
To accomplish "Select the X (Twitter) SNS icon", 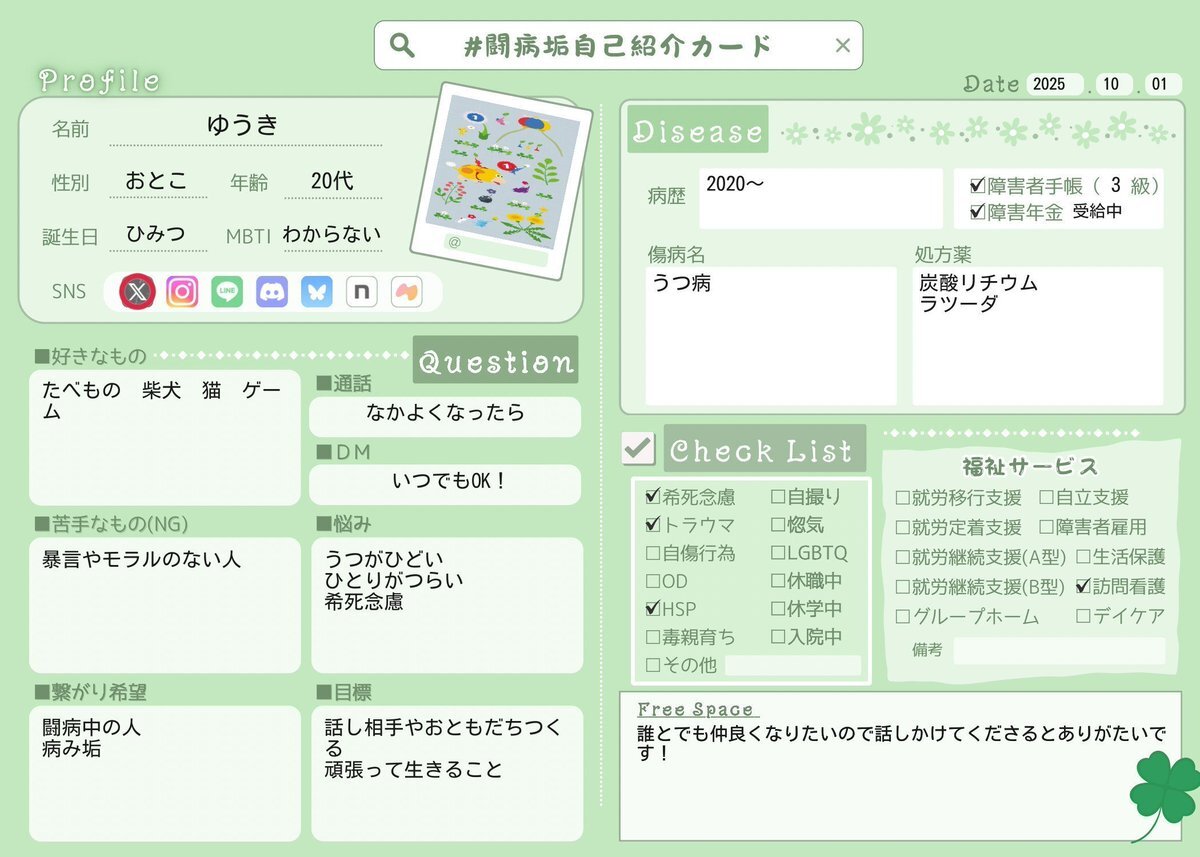I will pyautogui.click(x=137, y=292).
